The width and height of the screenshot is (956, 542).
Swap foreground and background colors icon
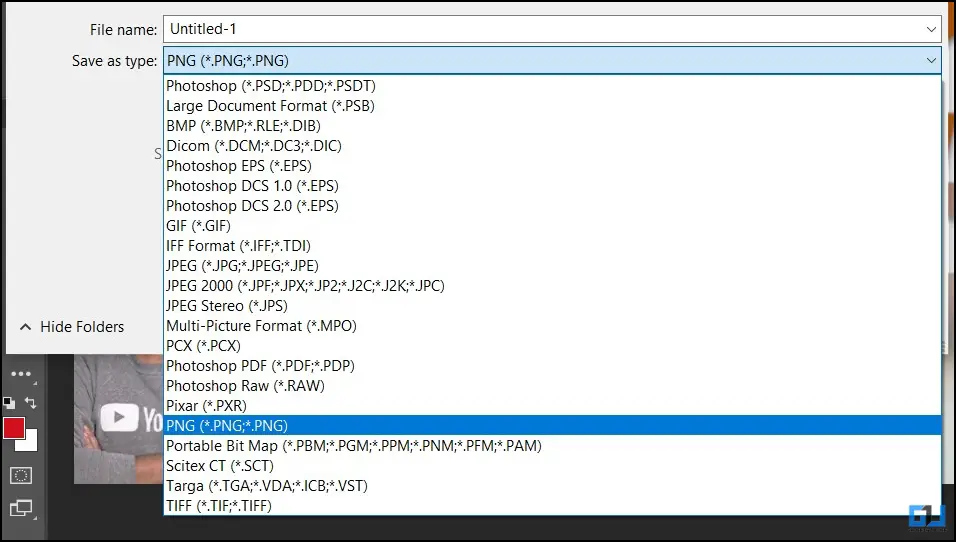[30, 402]
